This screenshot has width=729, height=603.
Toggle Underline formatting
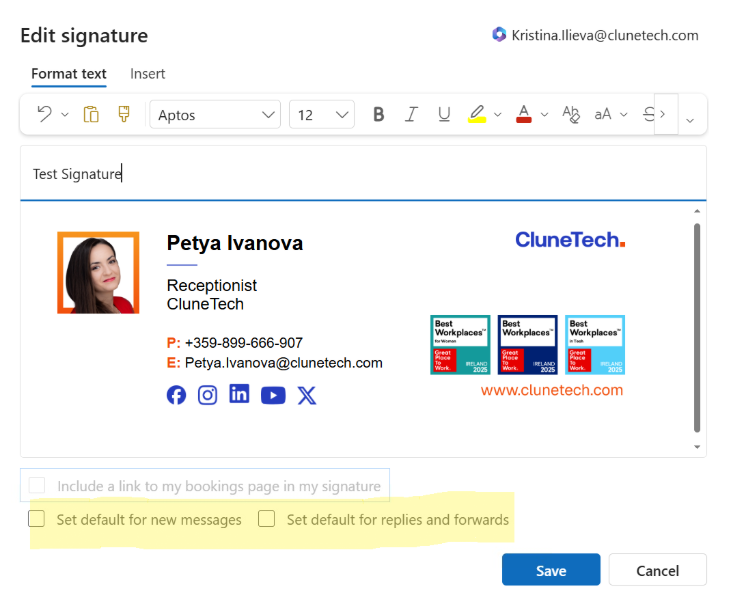click(444, 114)
